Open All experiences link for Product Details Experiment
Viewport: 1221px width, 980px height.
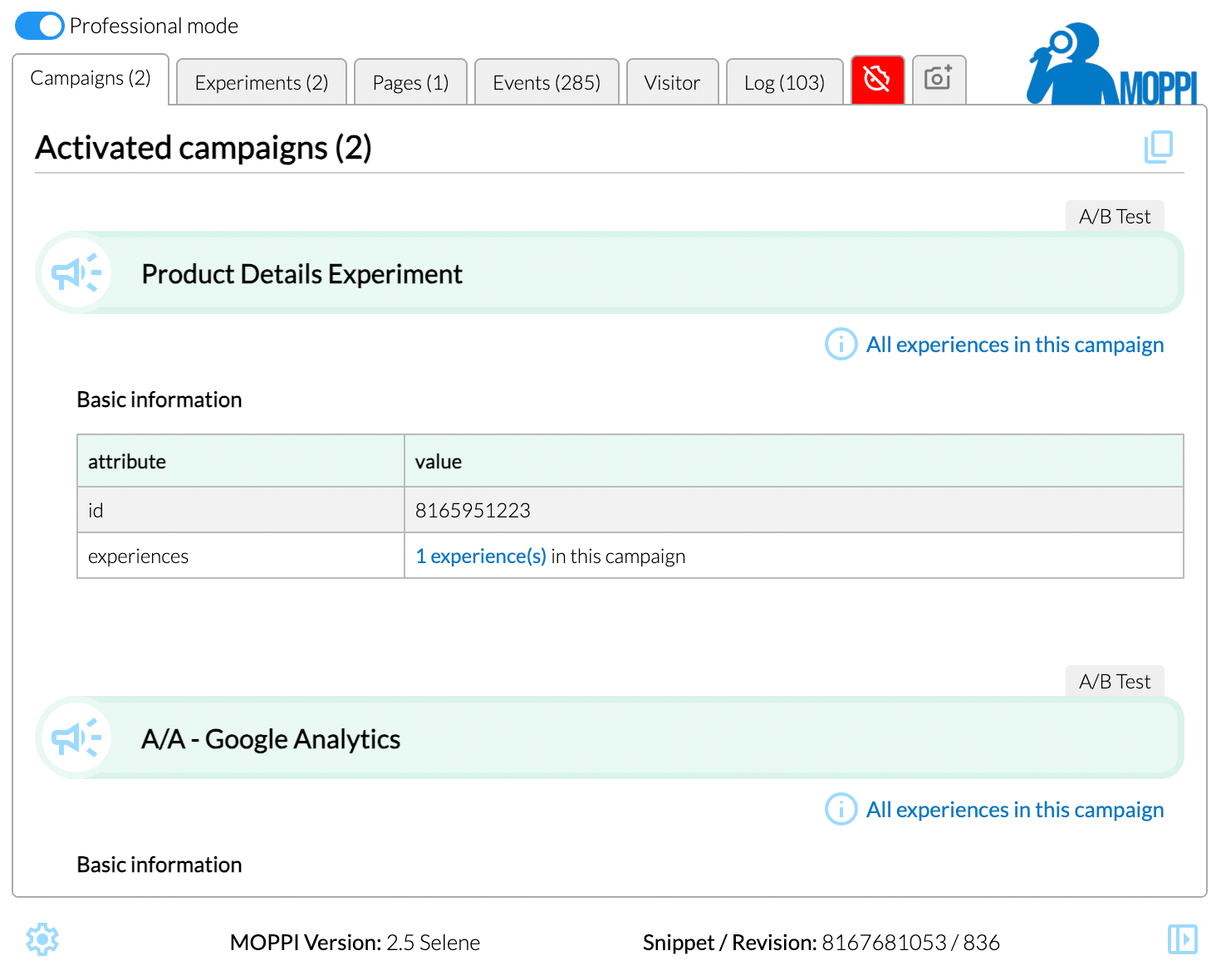[x=1014, y=345]
